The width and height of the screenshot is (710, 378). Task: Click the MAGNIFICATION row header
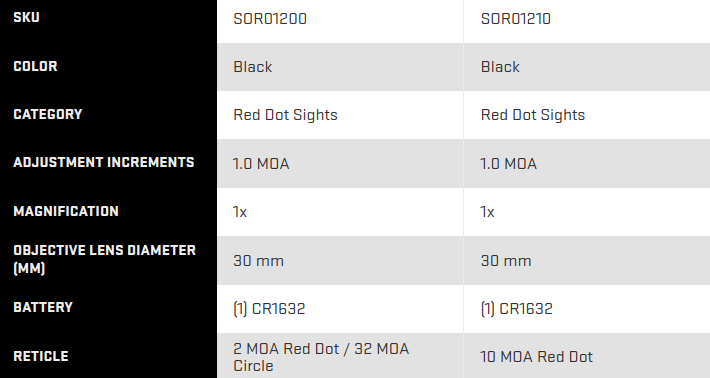[x=66, y=211]
